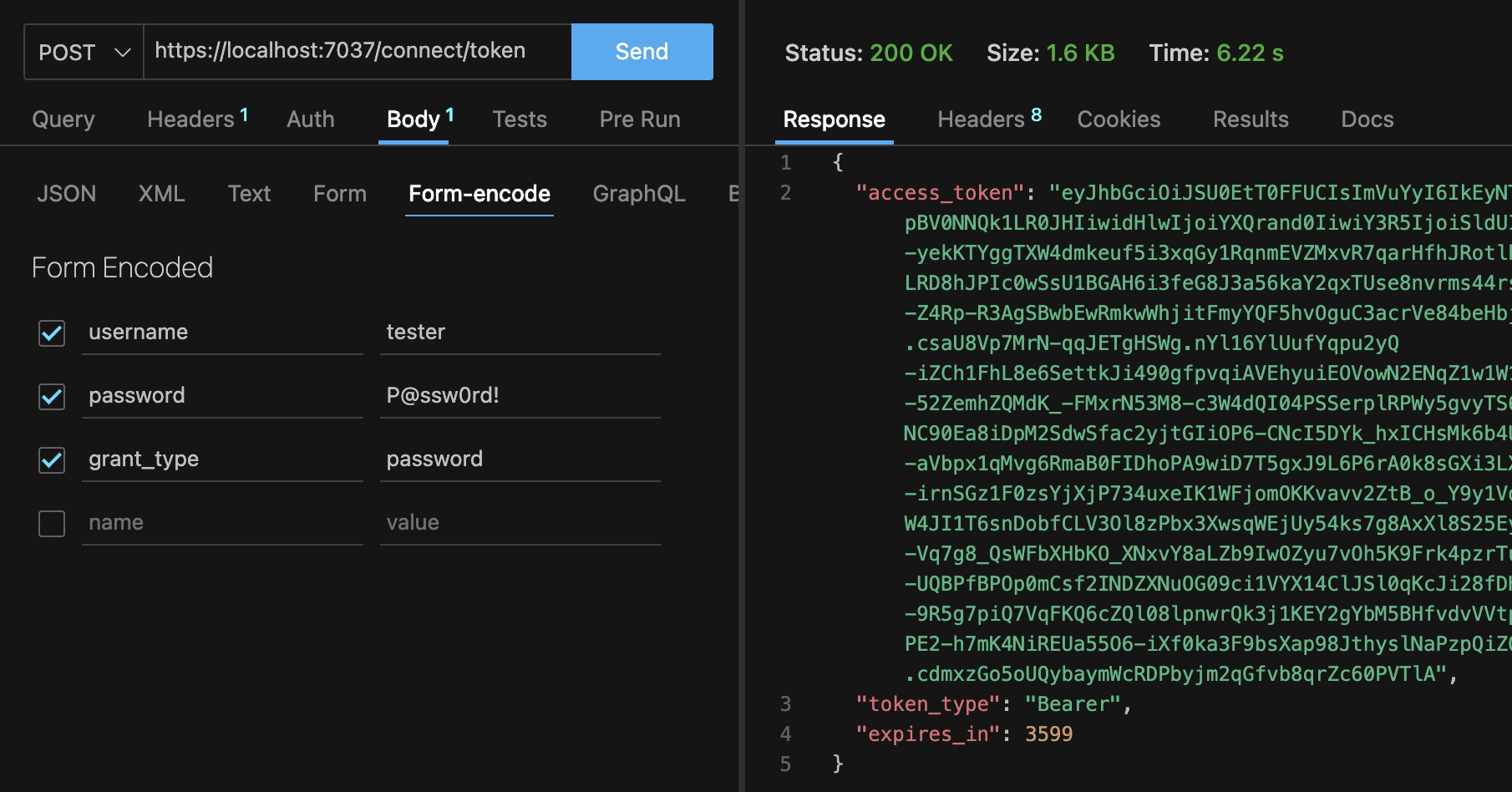Select the Form-encode body type
Image resolution: width=1512 pixels, height=792 pixels.
tap(479, 194)
